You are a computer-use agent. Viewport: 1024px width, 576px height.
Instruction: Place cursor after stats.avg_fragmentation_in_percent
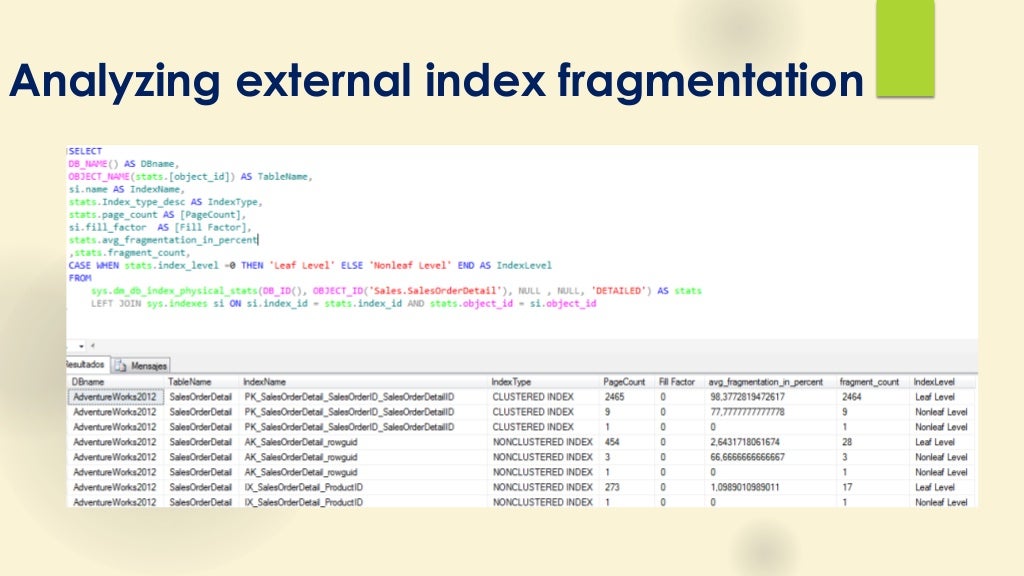259,240
